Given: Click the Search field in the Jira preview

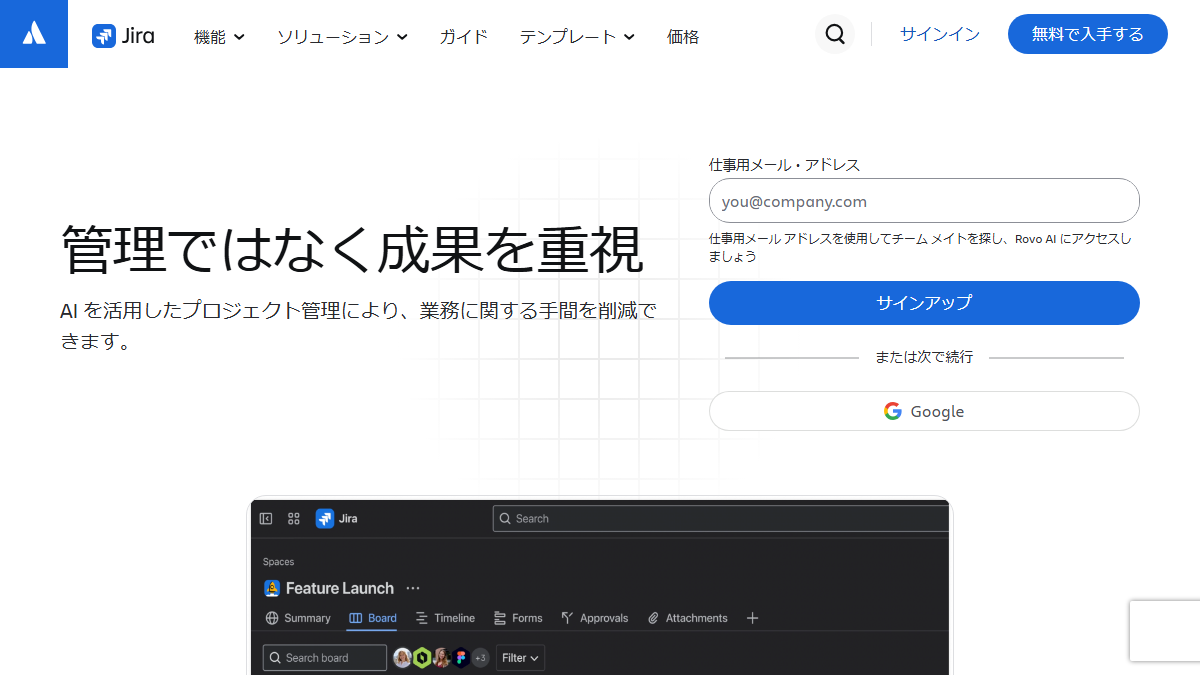Looking at the screenshot, I should pos(720,518).
